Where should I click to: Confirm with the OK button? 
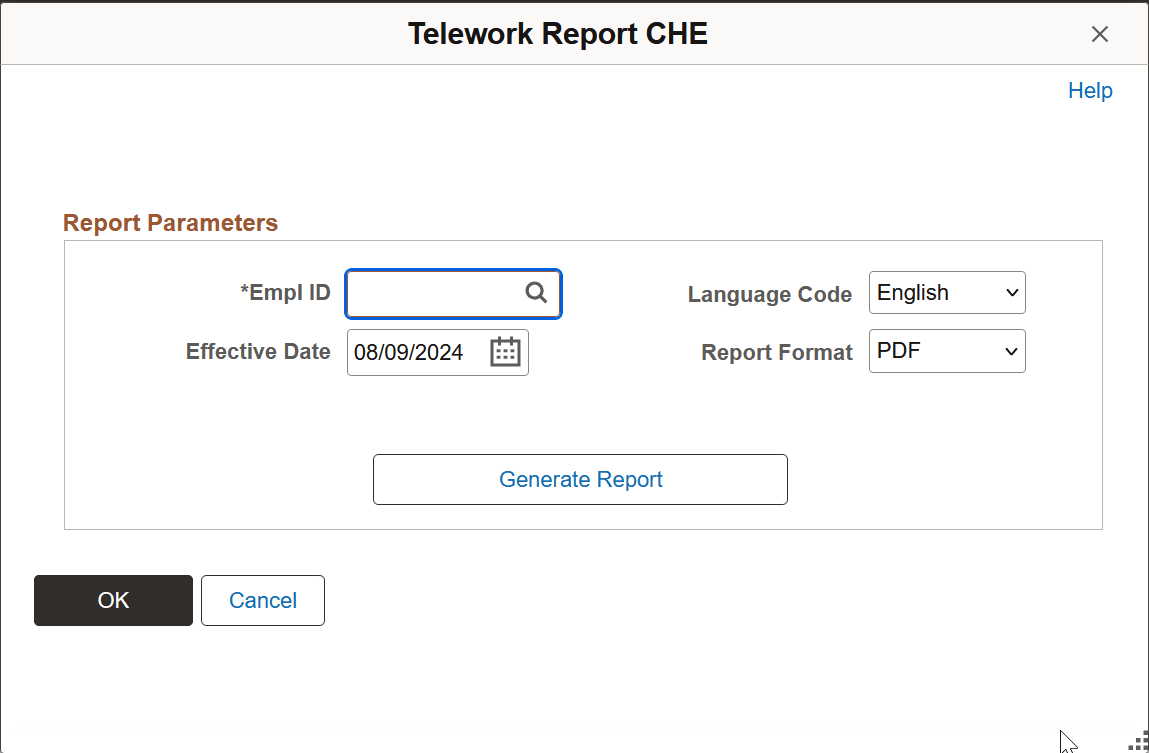113,600
